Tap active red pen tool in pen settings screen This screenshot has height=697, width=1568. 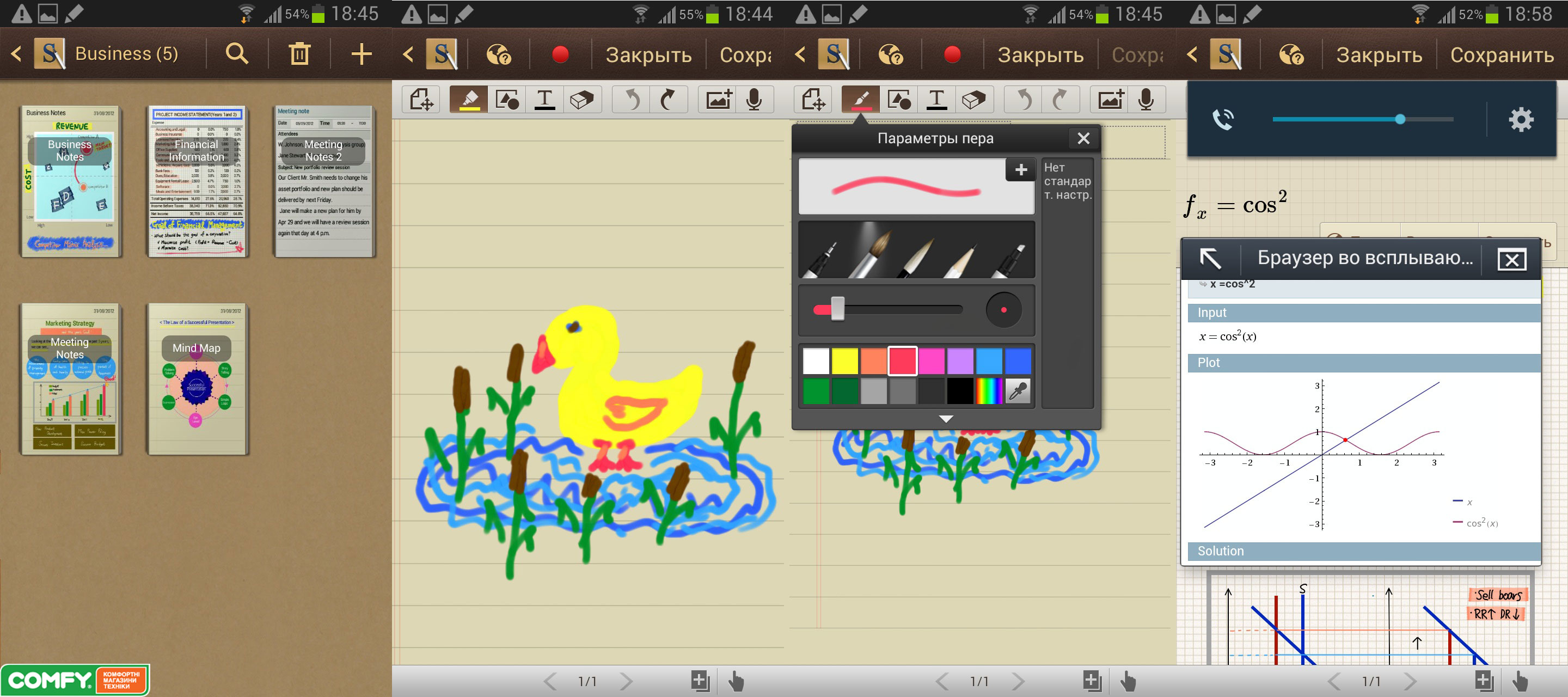[x=861, y=99]
